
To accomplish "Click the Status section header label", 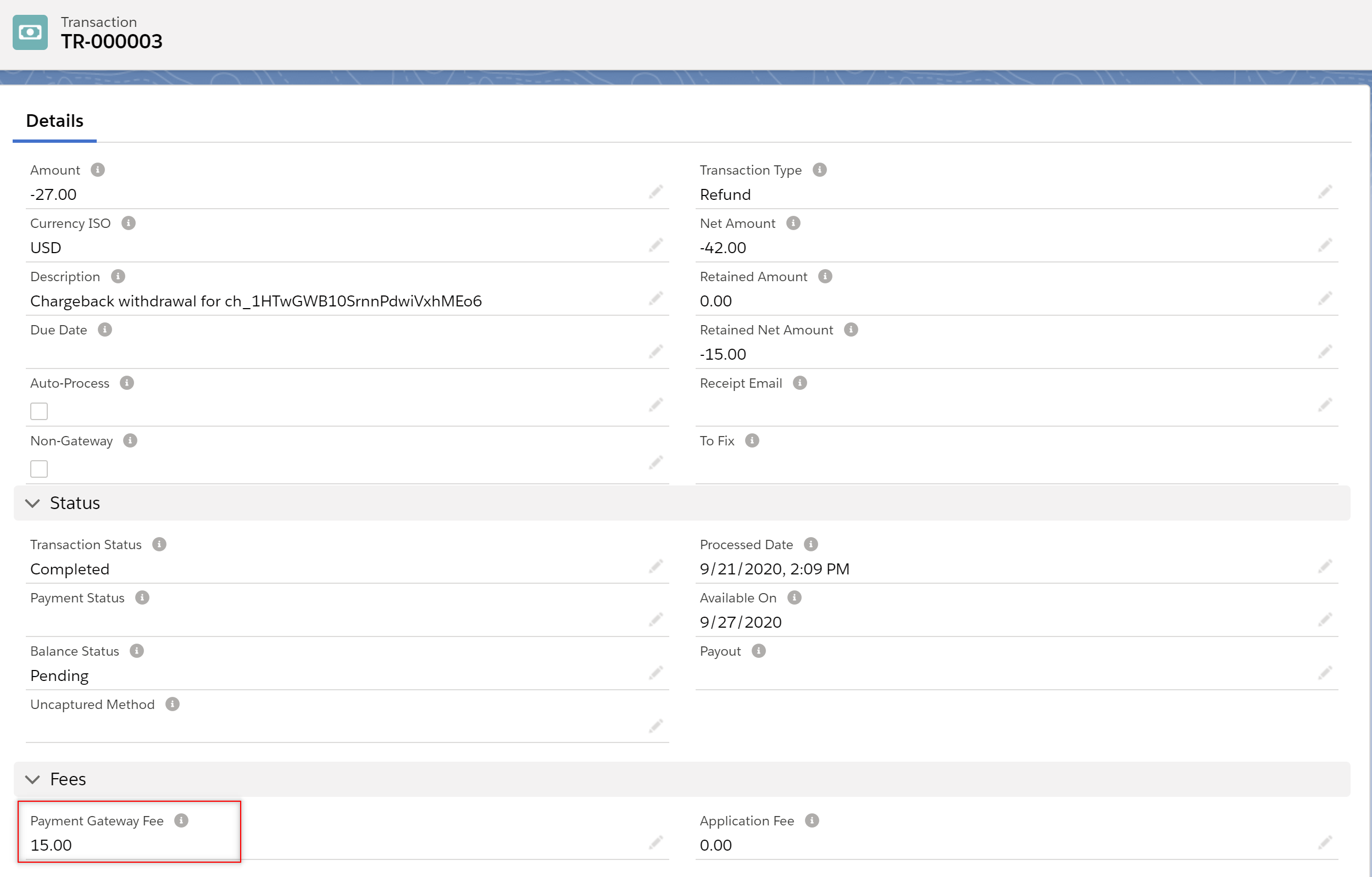I will coord(75,504).
